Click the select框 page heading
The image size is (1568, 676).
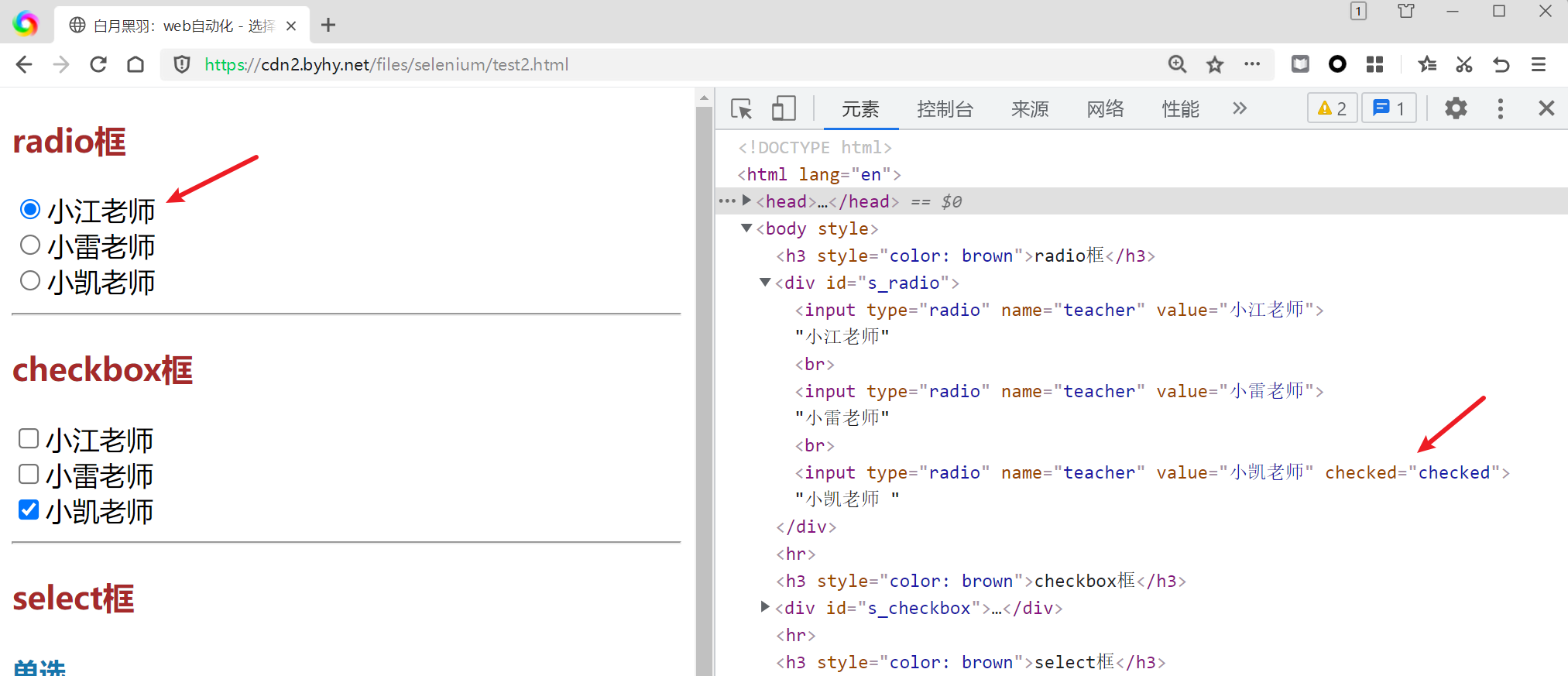[x=74, y=598]
